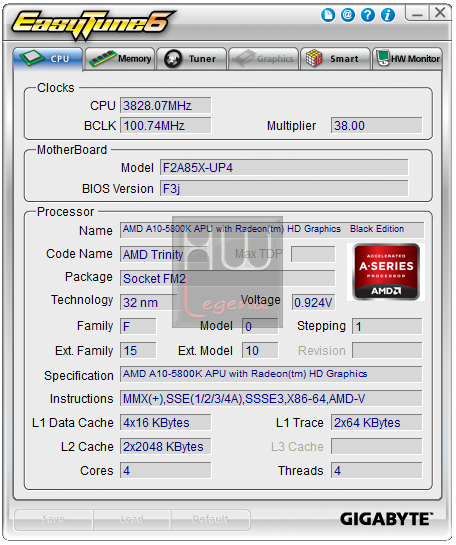Click the Default button
This screenshot has height=545, width=456.
coord(211,520)
